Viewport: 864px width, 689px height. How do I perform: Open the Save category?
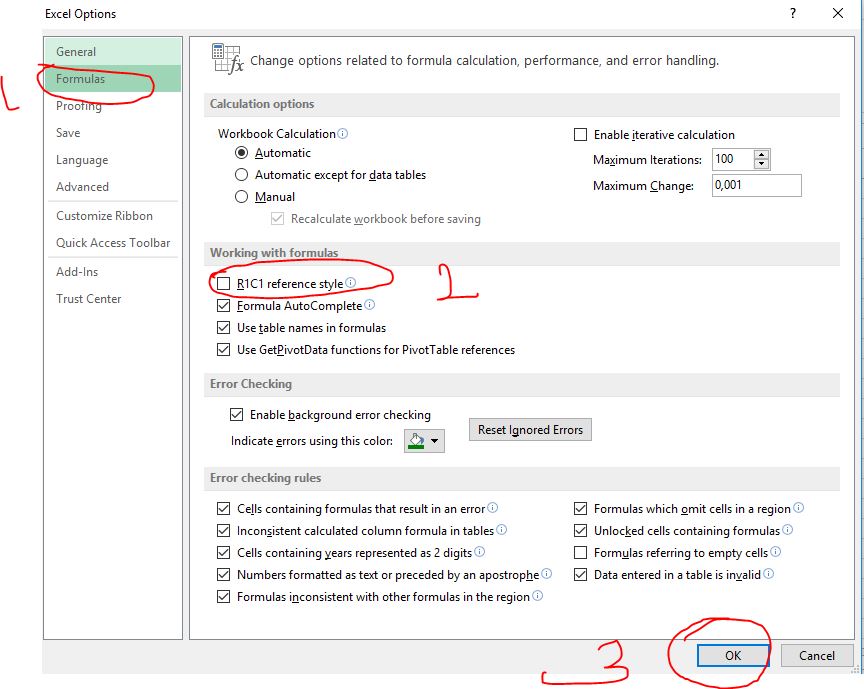[x=113, y=133]
